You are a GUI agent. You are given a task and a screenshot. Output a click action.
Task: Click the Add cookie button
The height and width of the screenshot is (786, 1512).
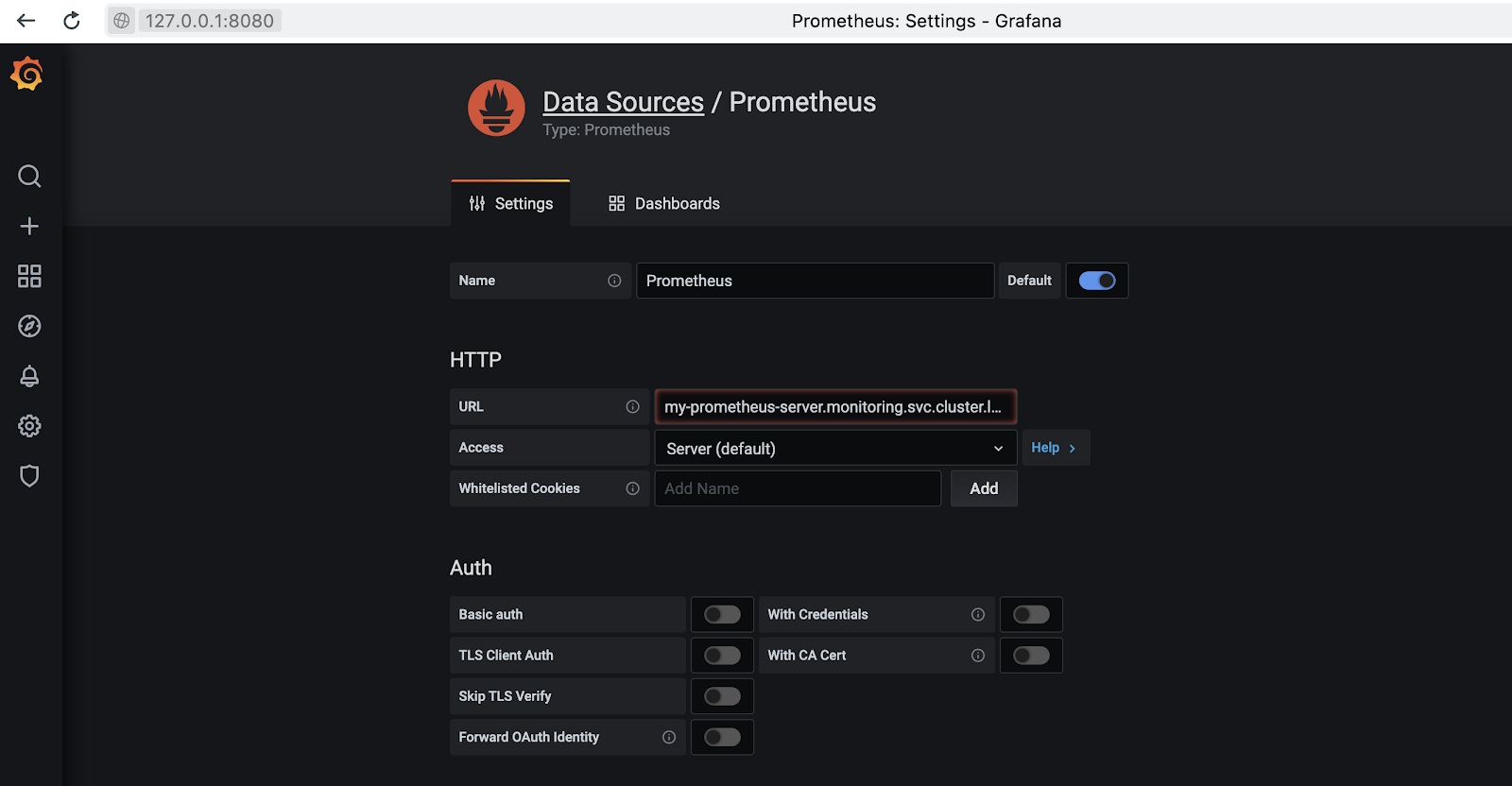pos(984,488)
